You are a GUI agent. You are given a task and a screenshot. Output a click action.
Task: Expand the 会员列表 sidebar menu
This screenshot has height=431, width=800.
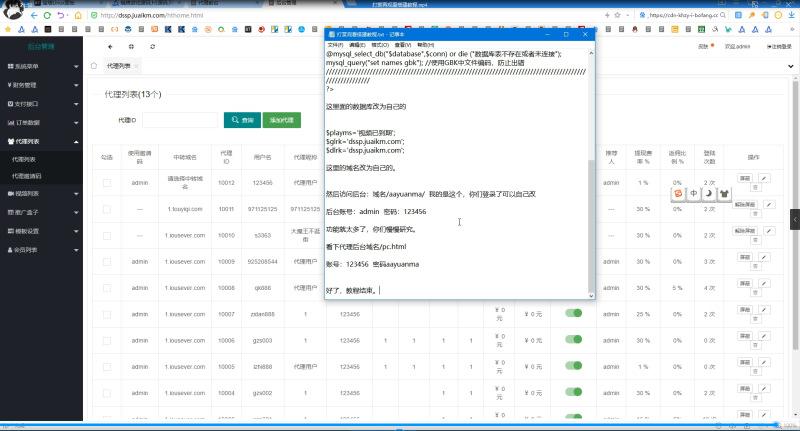41,250
